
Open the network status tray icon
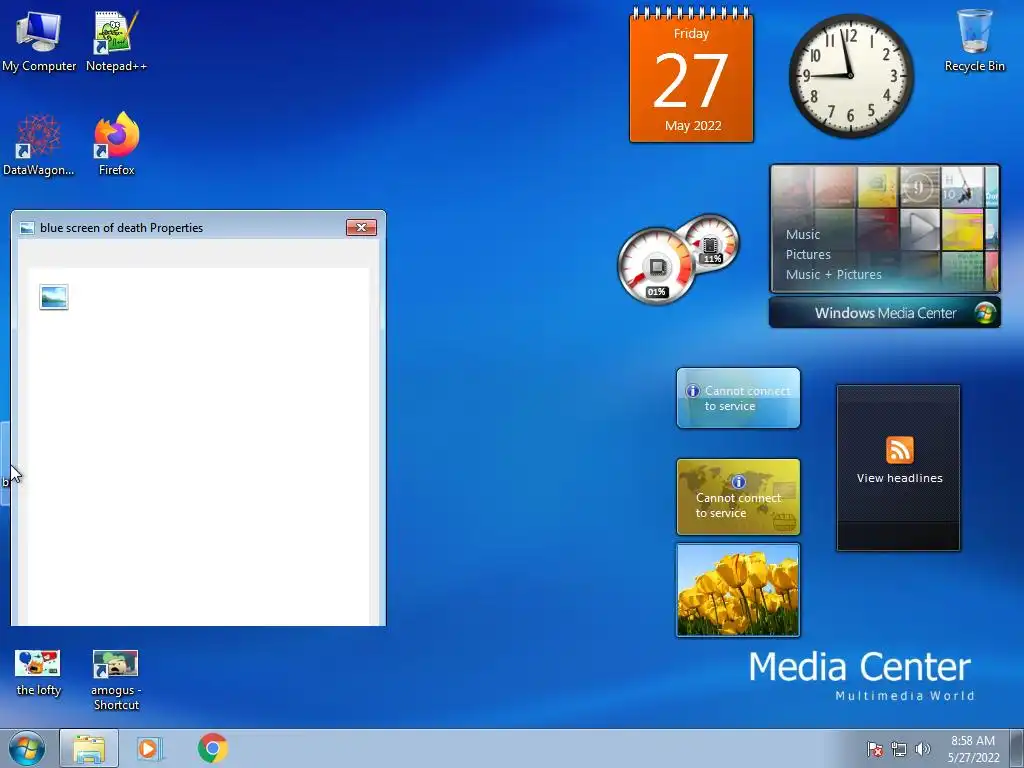[x=899, y=749]
